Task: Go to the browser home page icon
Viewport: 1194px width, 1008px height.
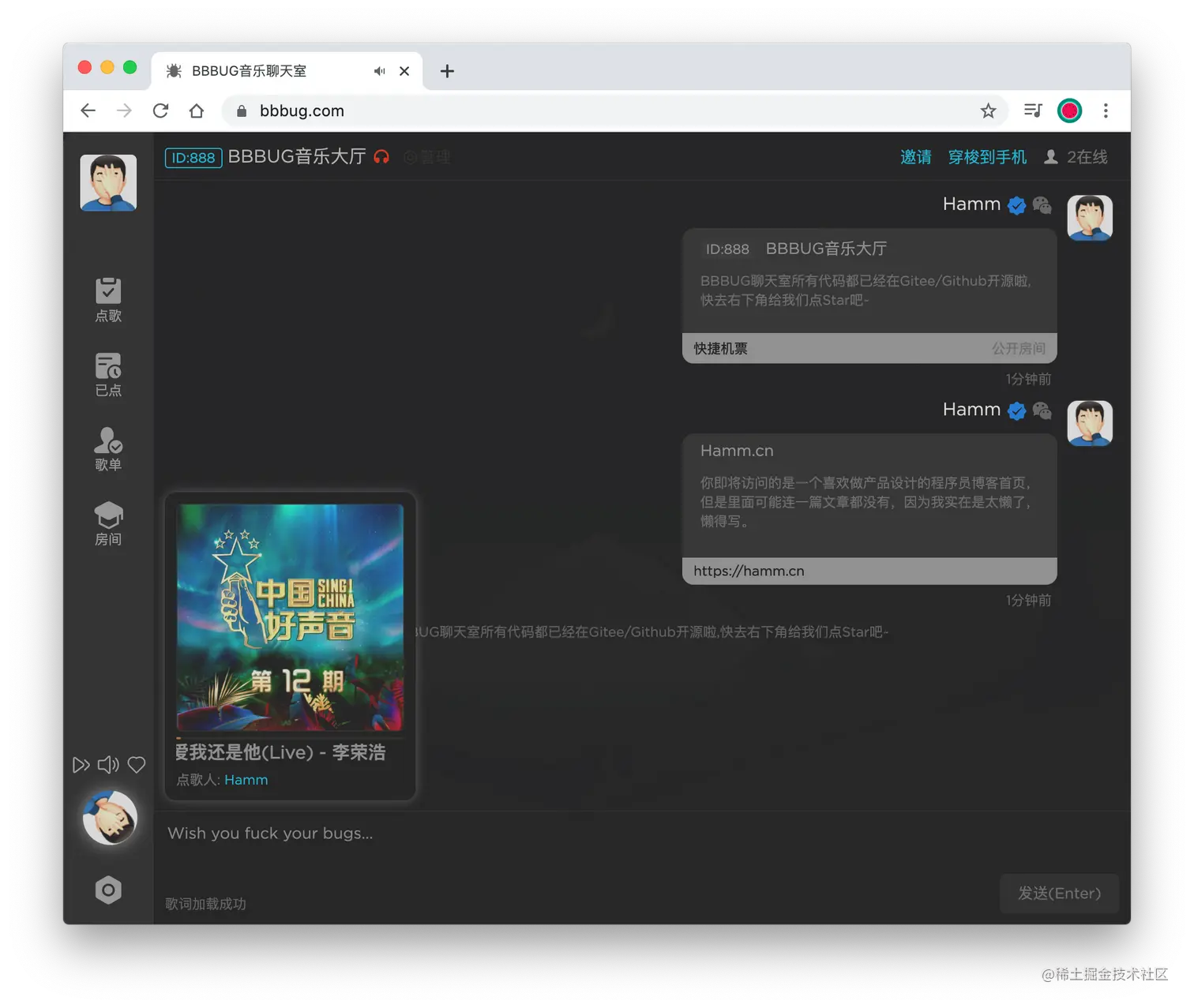Action: pyautogui.click(x=197, y=111)
